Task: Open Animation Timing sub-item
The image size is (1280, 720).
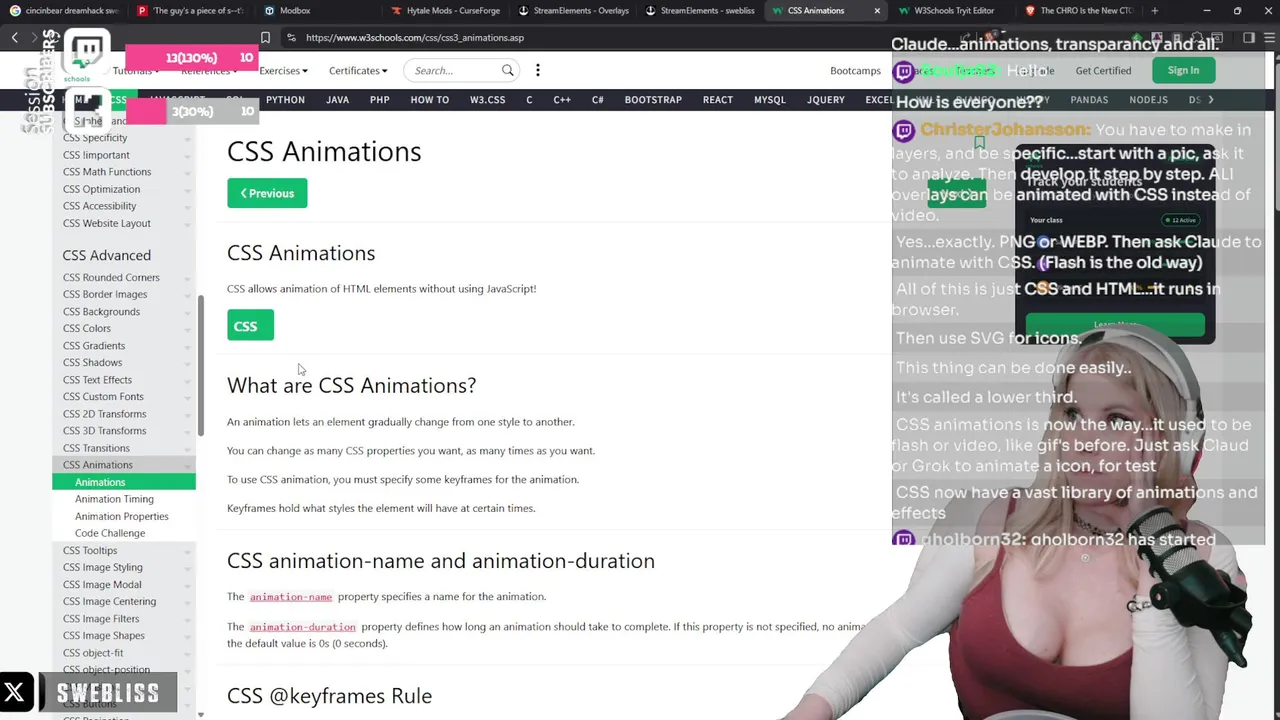Action: [114, 499]
